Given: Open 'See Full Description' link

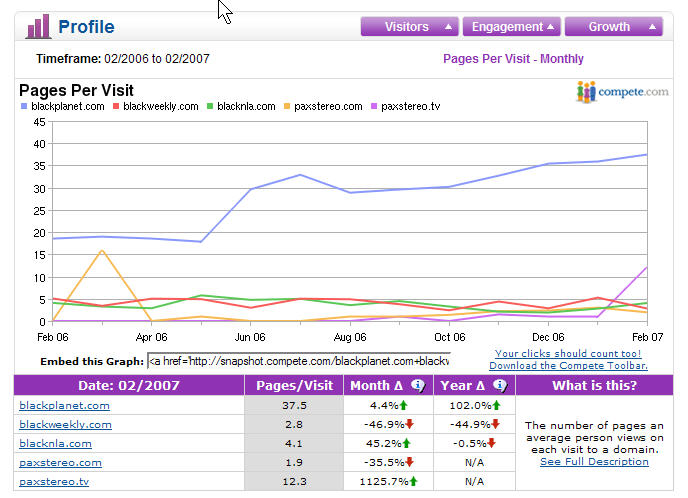Looking at the screenshot, I should pos(594,462).
